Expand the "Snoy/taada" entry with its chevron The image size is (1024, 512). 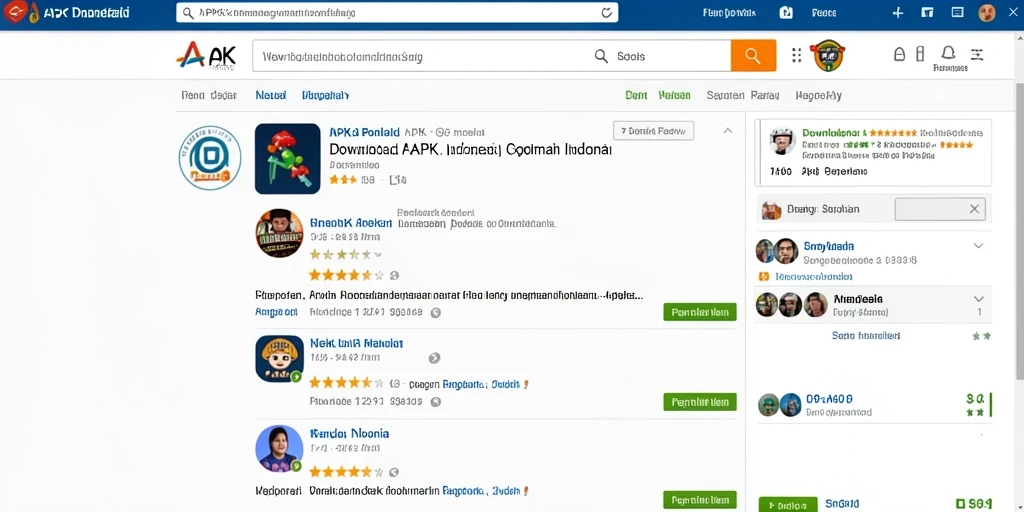click(x=978, y=246)
